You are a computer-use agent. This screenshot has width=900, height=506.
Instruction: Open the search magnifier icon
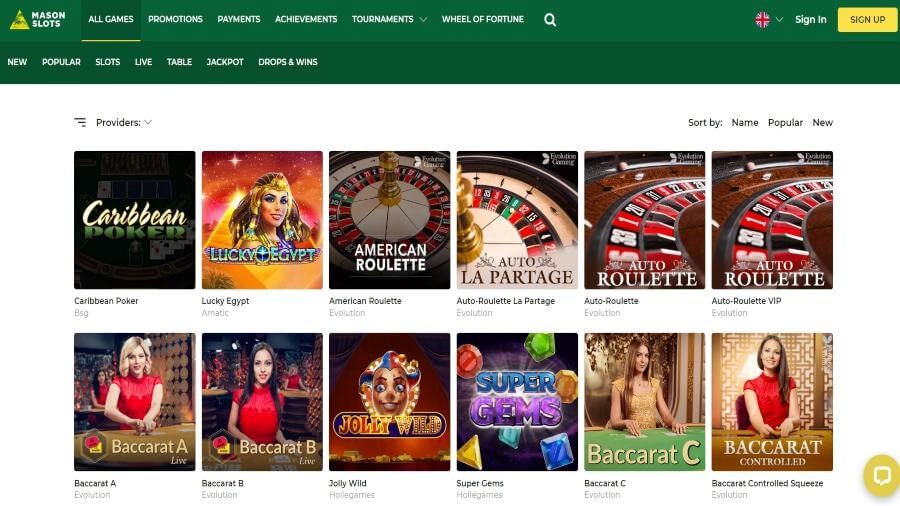(550, 20)
